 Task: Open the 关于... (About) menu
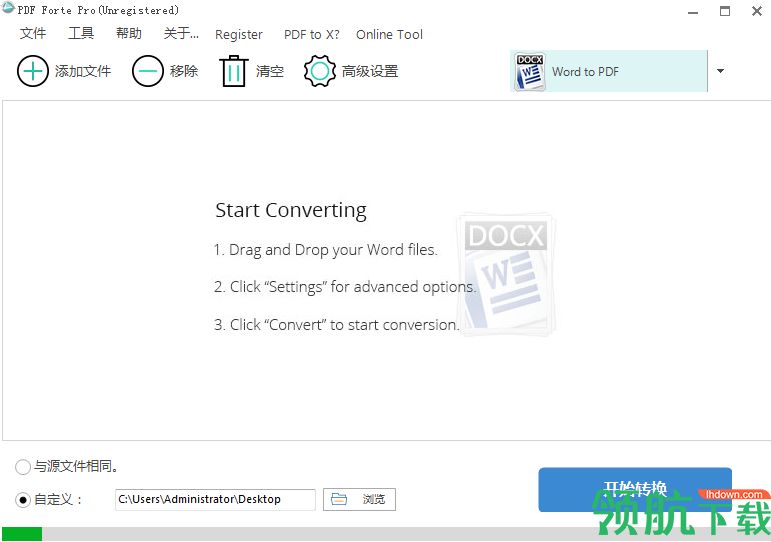[181, 33]
